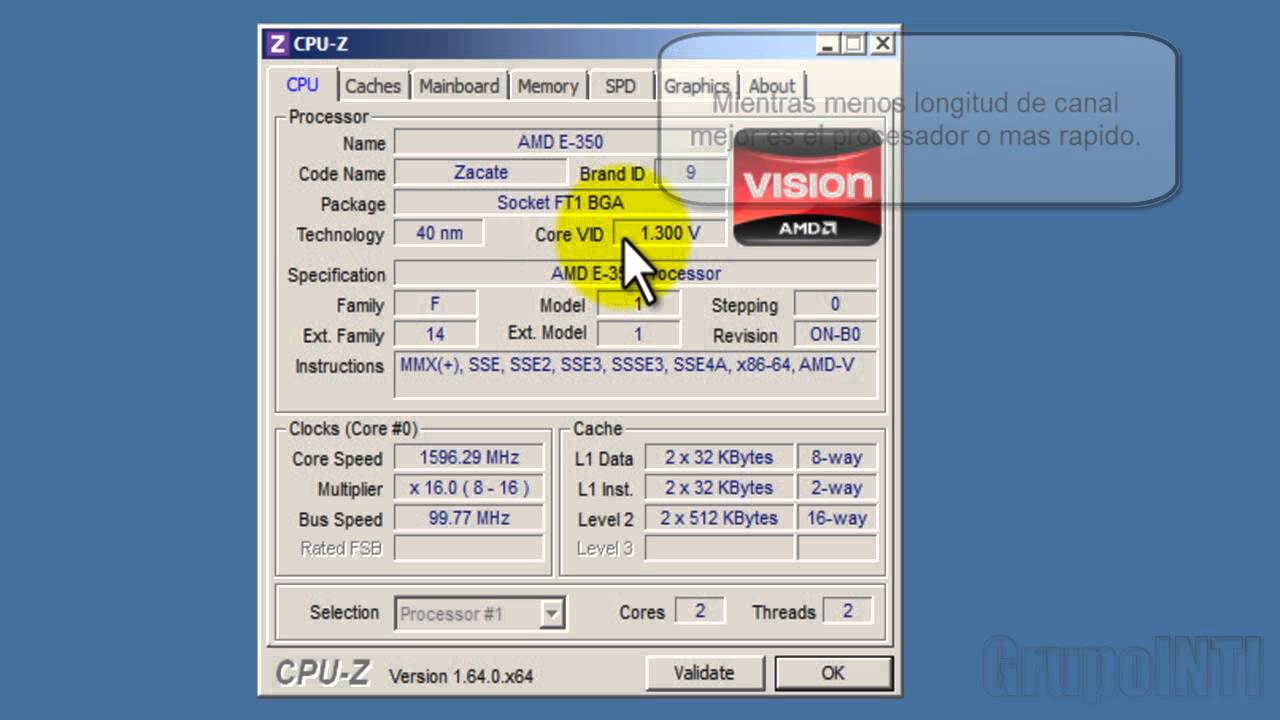This screenshot has height=720, width=1280.
Task: Click the Threads value 2
Action: [847, 611]
